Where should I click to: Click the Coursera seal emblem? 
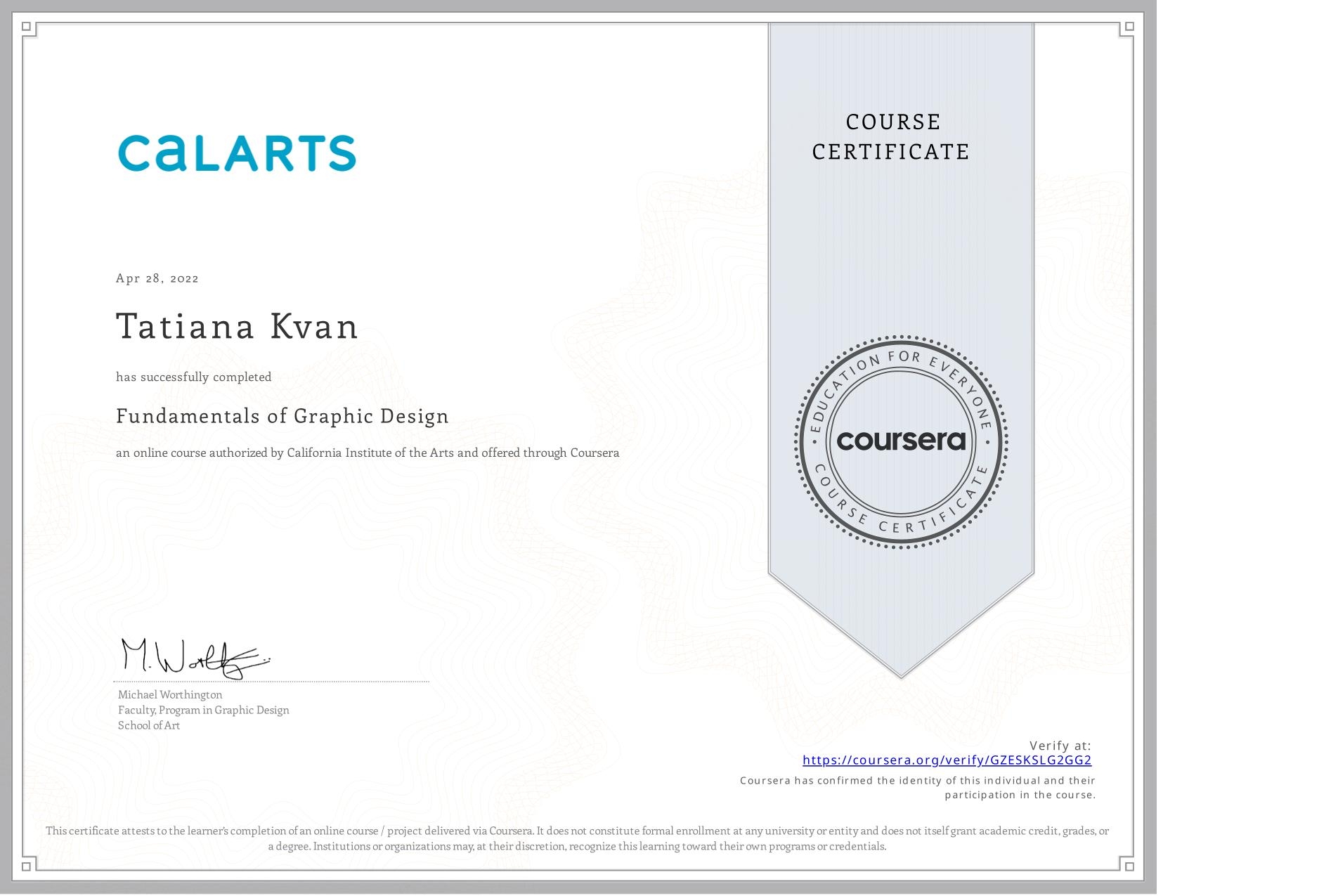point(901,442)
